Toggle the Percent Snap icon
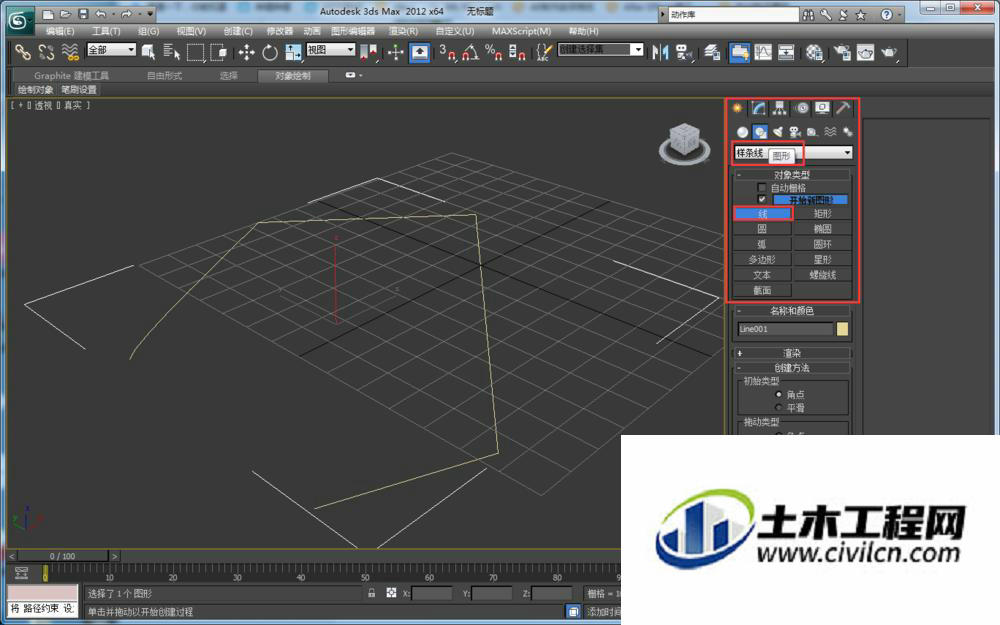The height and width of the screenshot is (625, 1000). [x=493, y=52]
